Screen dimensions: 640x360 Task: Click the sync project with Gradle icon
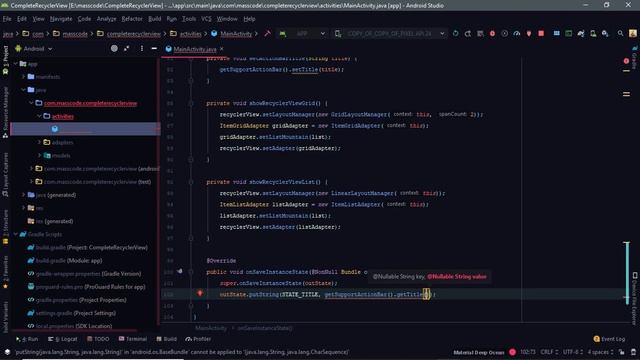[x=581, y=33]
